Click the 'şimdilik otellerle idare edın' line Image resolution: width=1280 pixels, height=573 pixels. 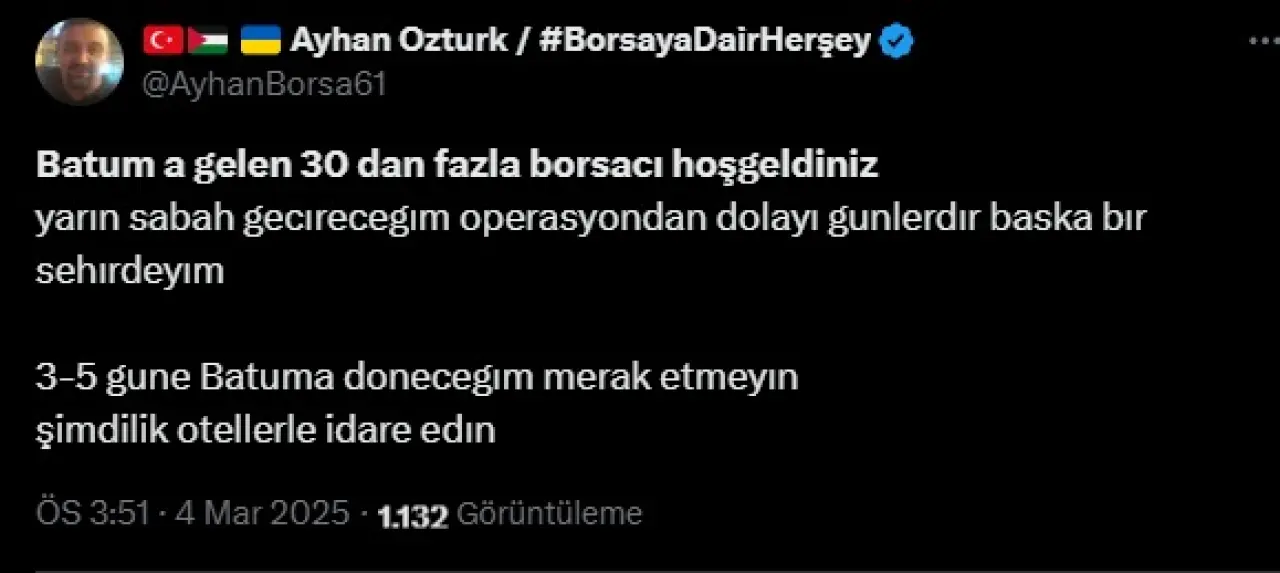(266, 432)
